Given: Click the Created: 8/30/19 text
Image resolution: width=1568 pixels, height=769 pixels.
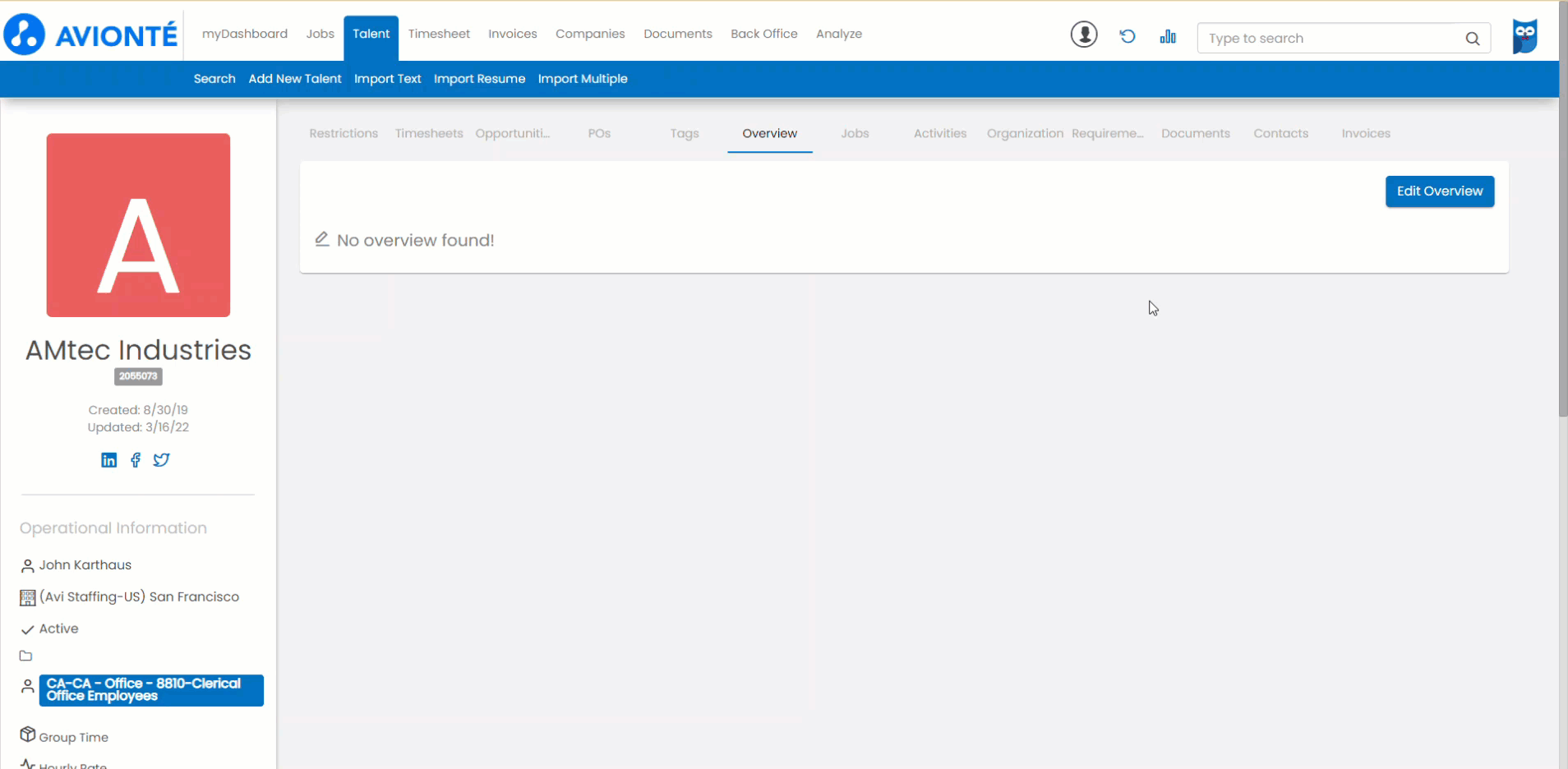Looking at the screenshot, I should click(138, 410).
